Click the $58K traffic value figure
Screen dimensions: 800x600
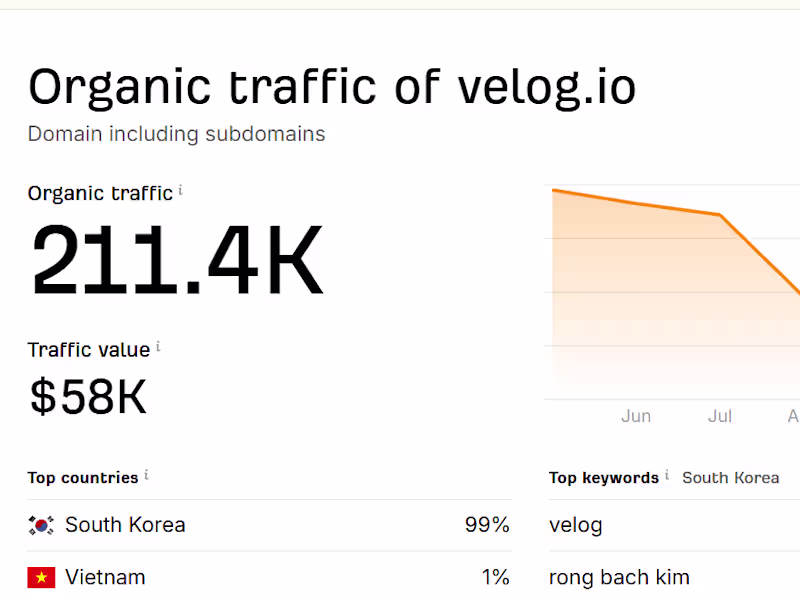click(x=88, y=397)
